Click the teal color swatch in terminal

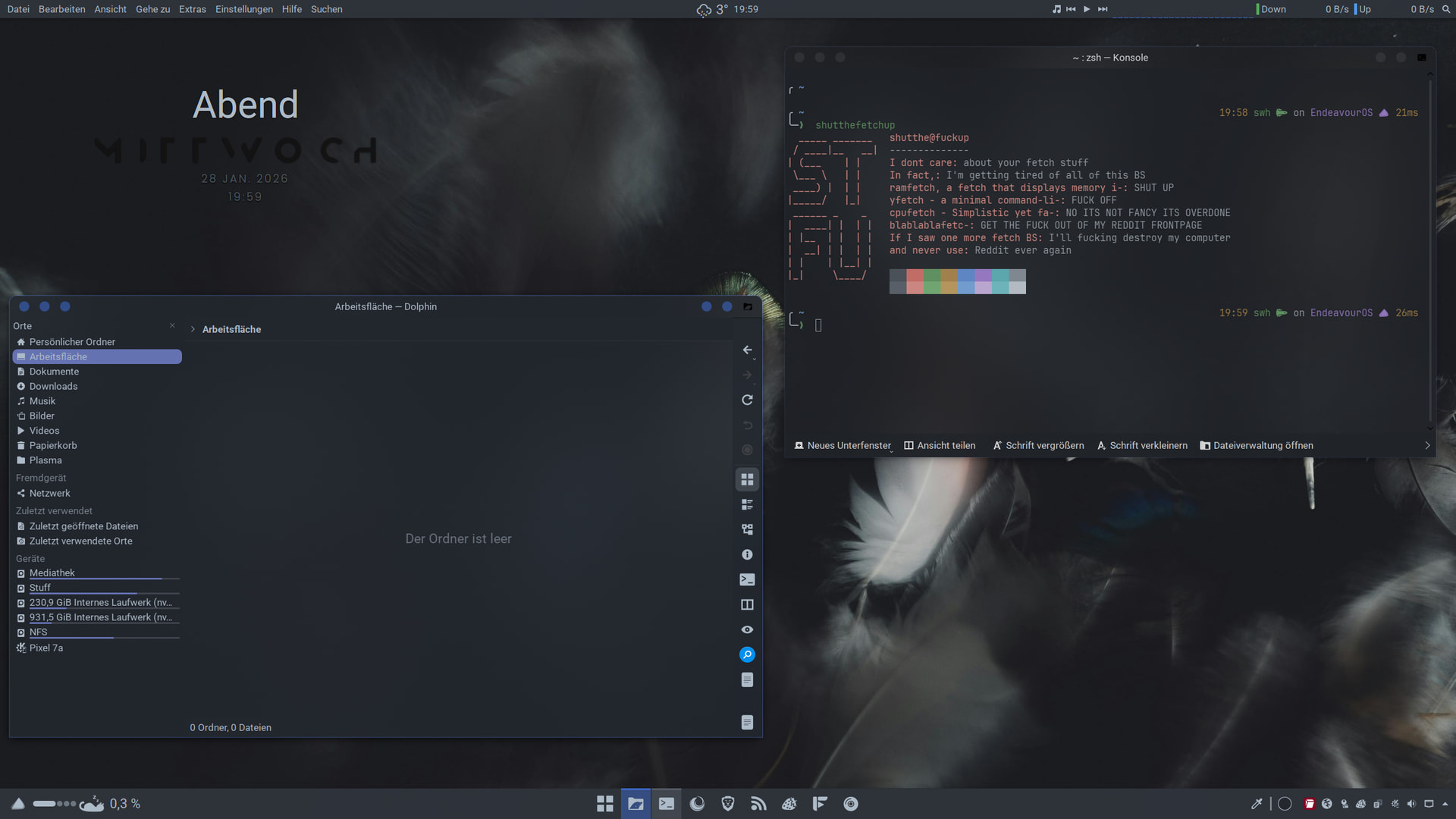[x=1000, y=281]
